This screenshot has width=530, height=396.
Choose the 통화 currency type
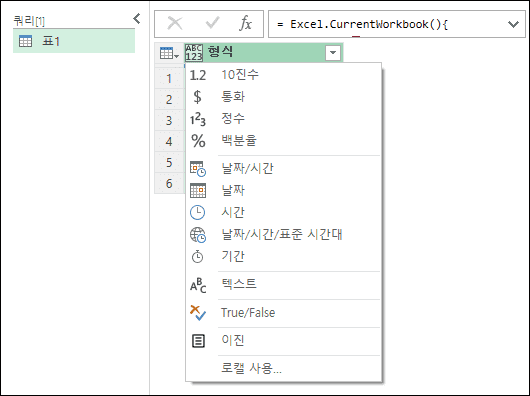[283, 97]
